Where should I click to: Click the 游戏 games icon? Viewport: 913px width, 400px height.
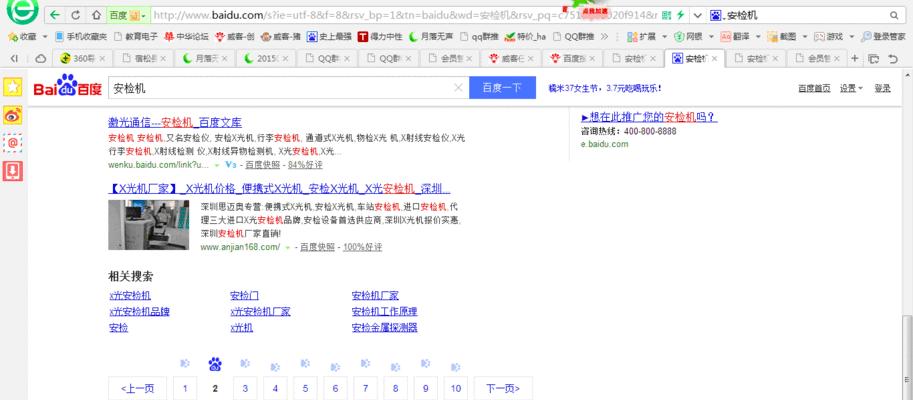(819, 36)
